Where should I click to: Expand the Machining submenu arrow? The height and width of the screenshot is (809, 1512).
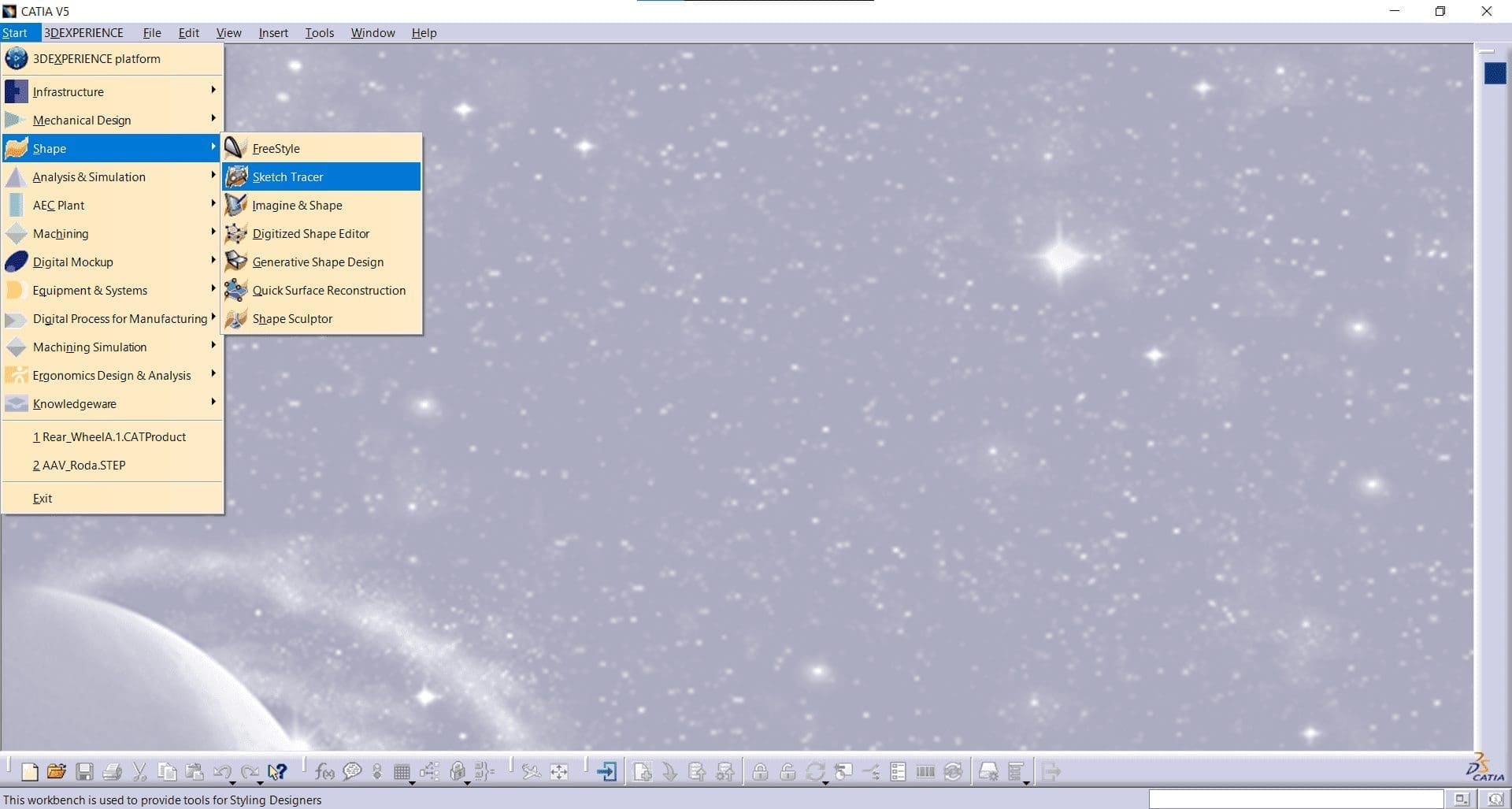213,232
